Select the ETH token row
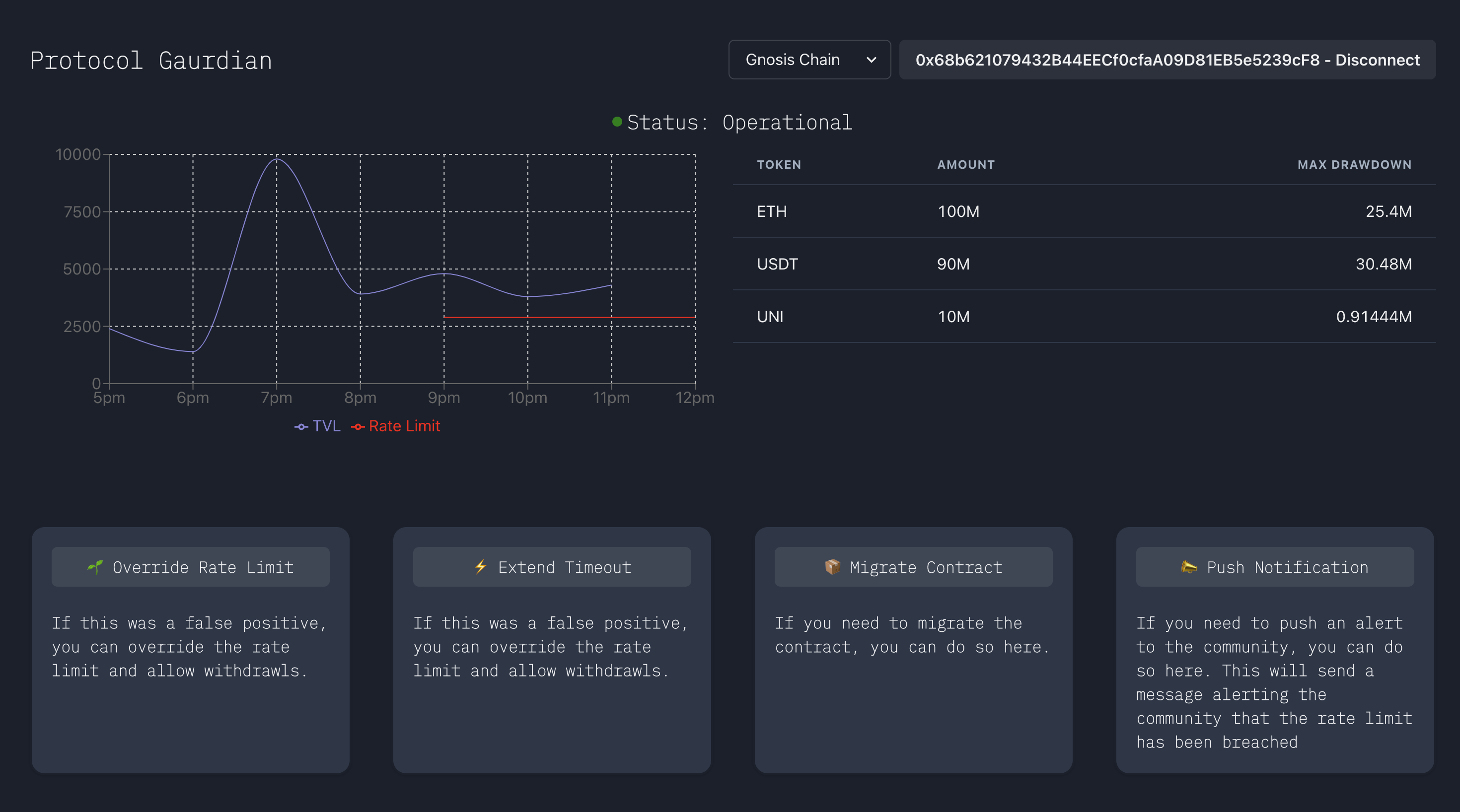Screen dimensions: 1460x812 click(x=1084, y=211)
